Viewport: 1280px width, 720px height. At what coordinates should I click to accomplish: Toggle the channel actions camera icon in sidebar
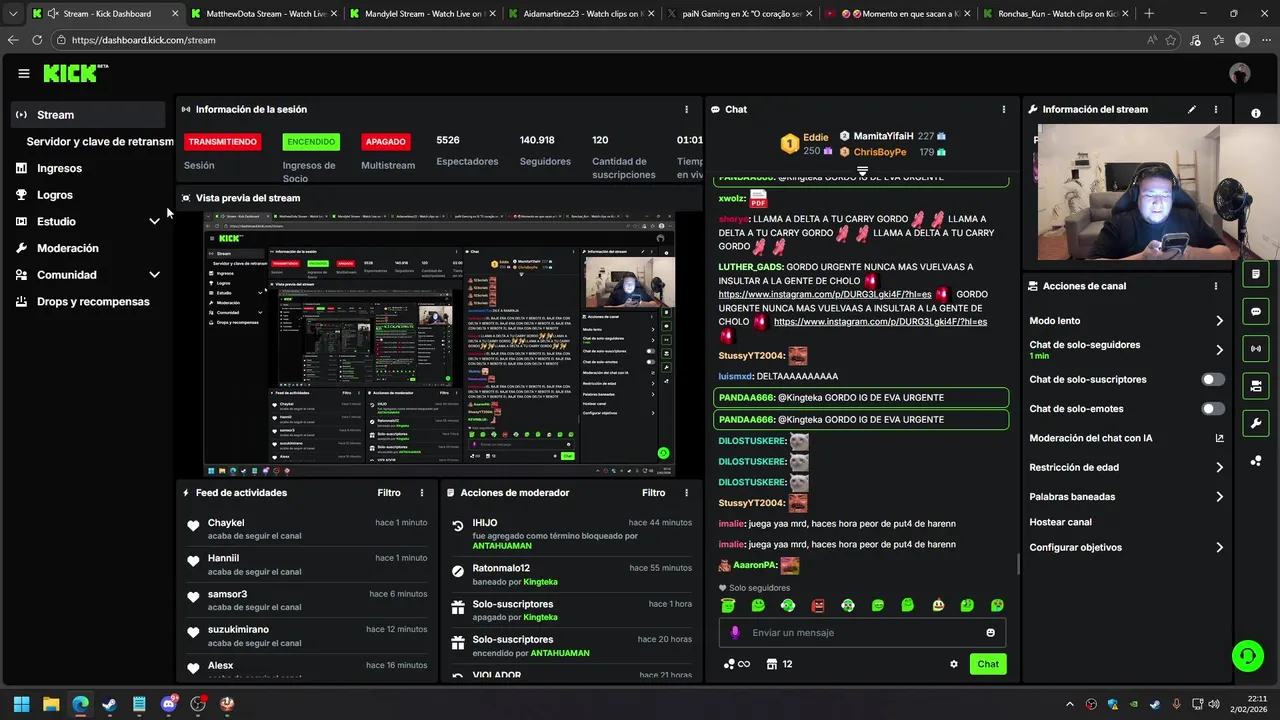(1256, 386)
